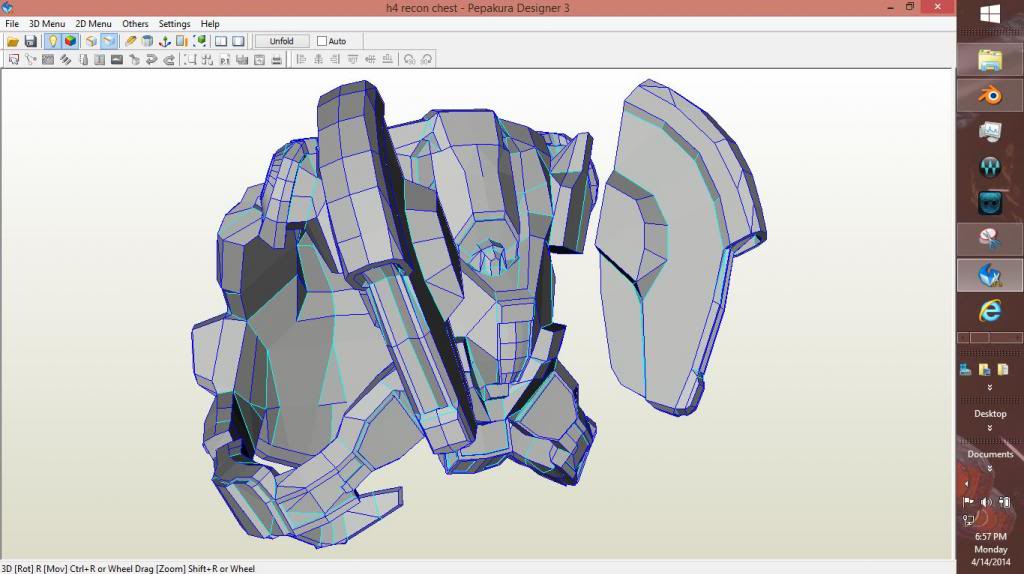Open the Snipping Tool scissors taskbar icon

click(990, 239)
